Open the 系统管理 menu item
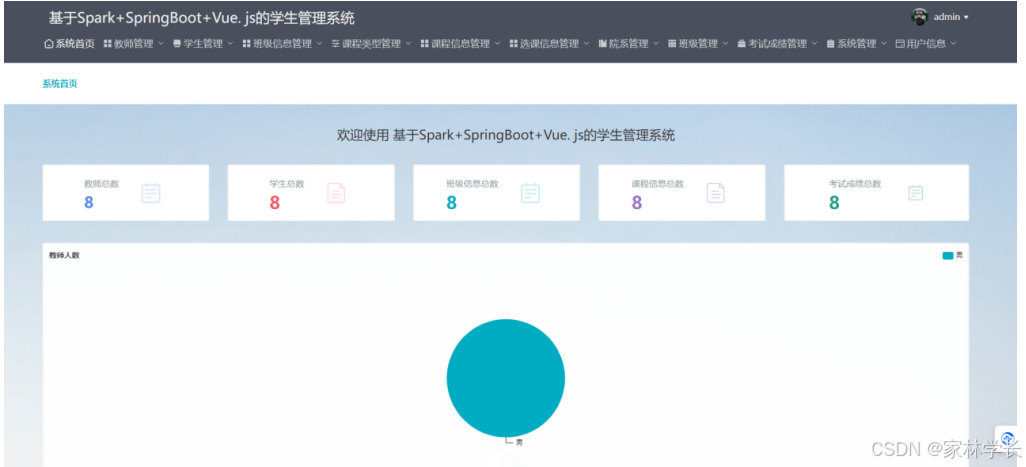This screenshot has width=1026, height=467. [857, 44]
